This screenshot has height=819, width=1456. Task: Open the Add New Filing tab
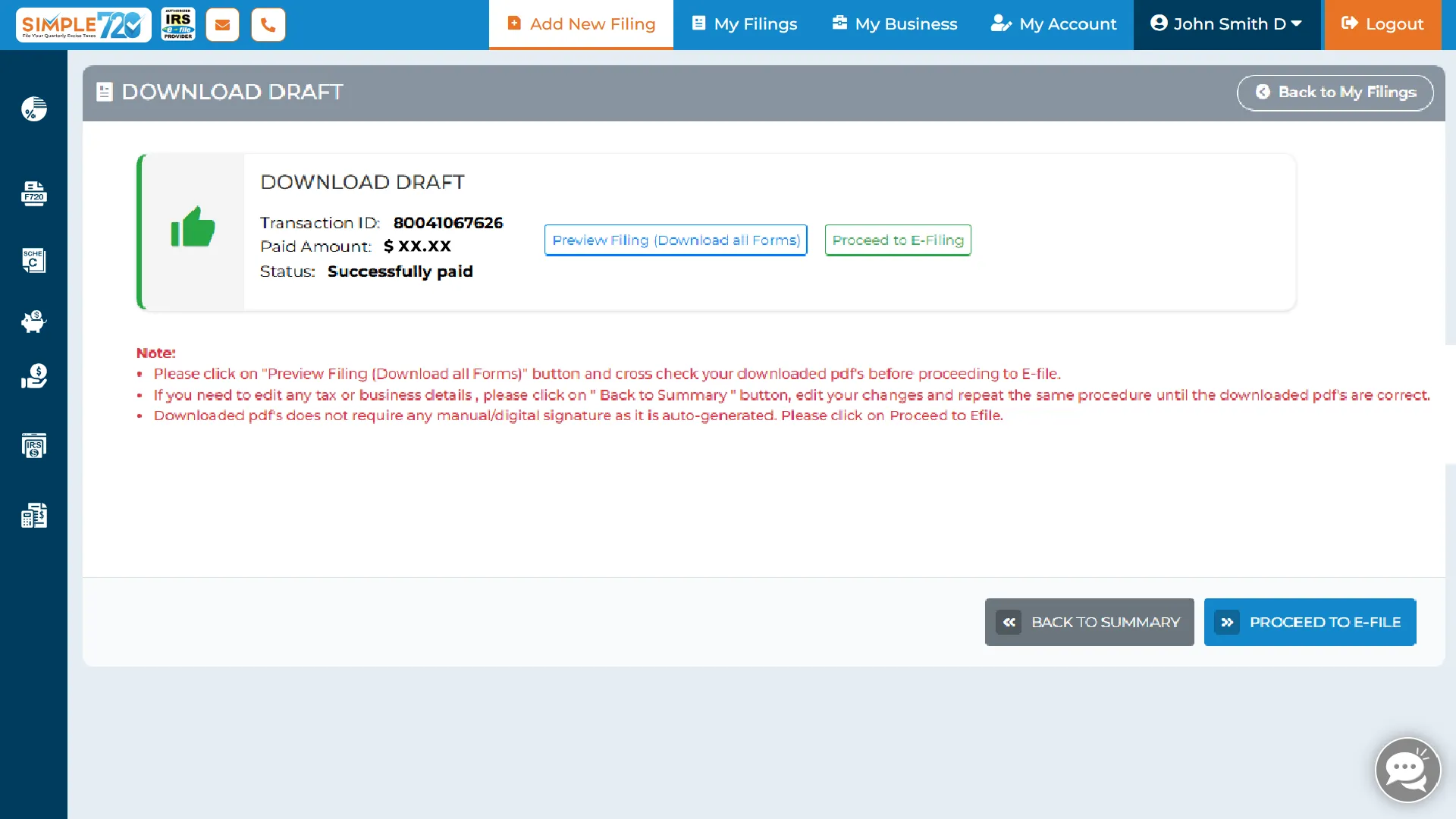coord(581,24)
